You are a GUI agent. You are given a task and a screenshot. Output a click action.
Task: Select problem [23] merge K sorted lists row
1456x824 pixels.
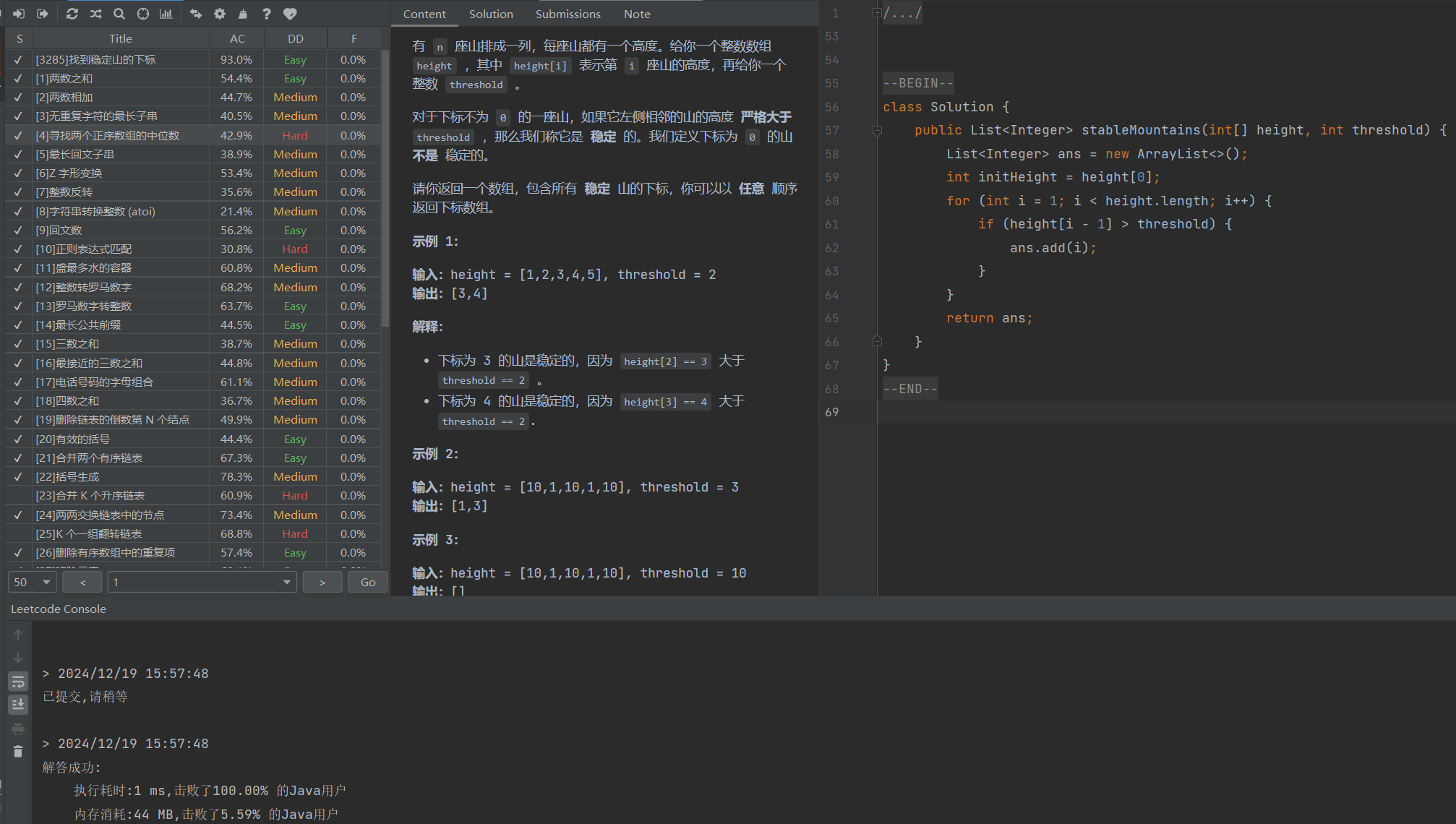[x=90, y=496]
